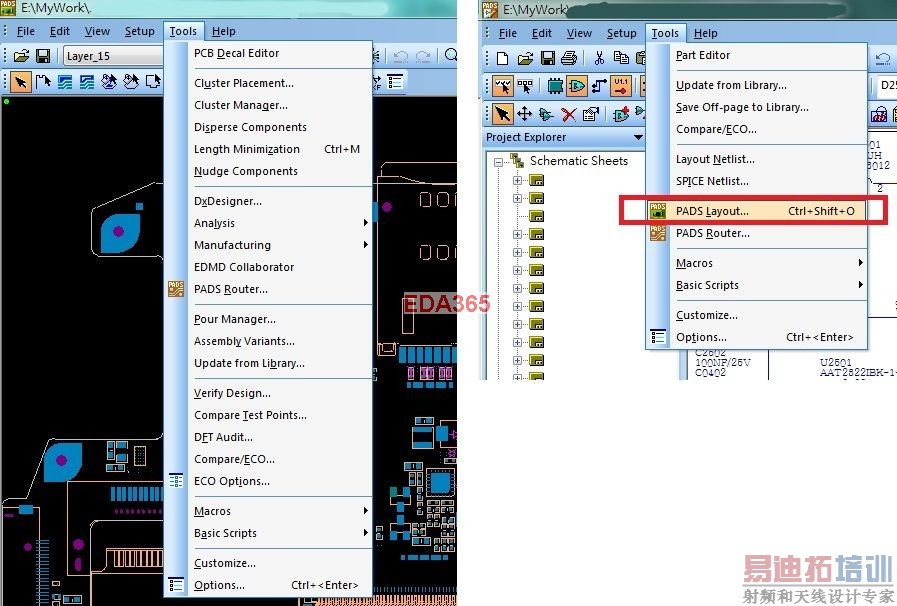The image size is (897, 606).
Task: Collapse the Schematic Sheets tree node
Action: pos(498,162)
